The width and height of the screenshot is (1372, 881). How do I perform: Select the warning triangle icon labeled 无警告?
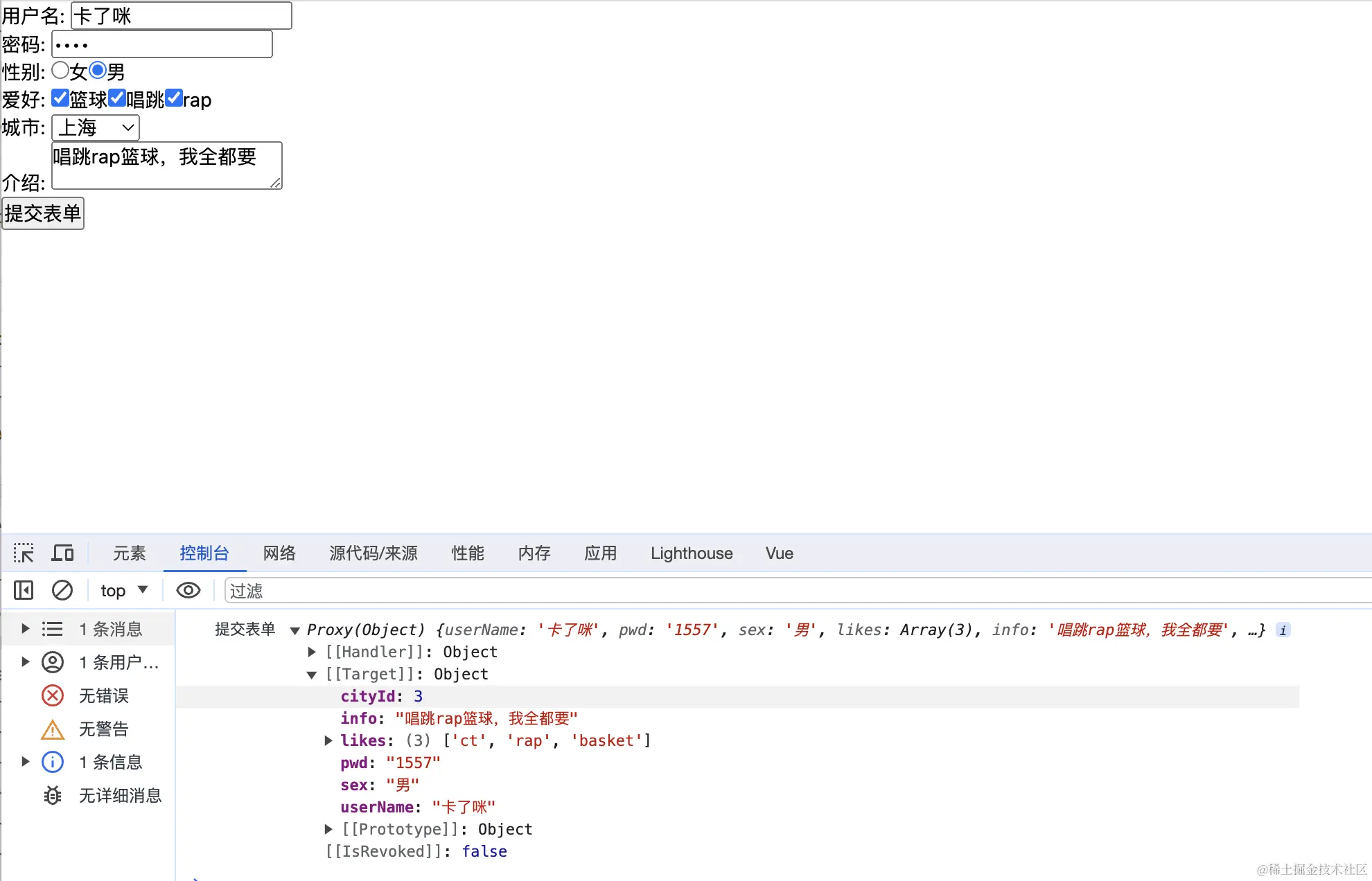coord(53,729)
